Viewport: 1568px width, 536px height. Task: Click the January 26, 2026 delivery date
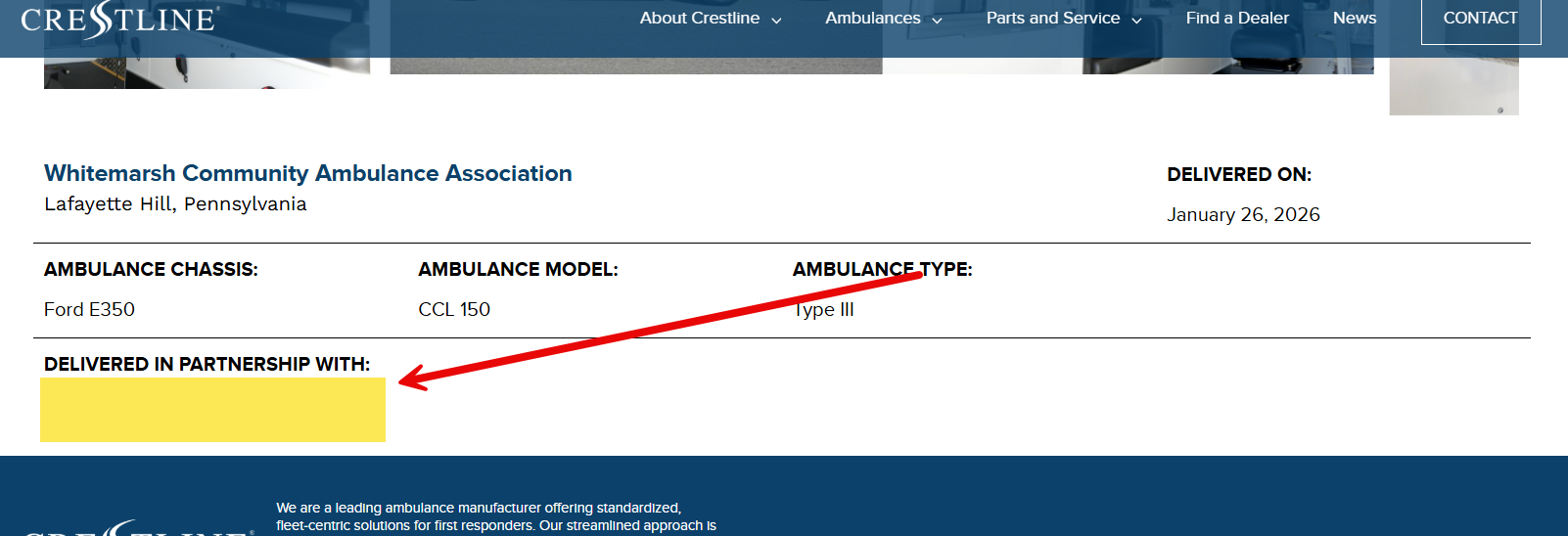pyautogui.click(x=1243, y=215)
